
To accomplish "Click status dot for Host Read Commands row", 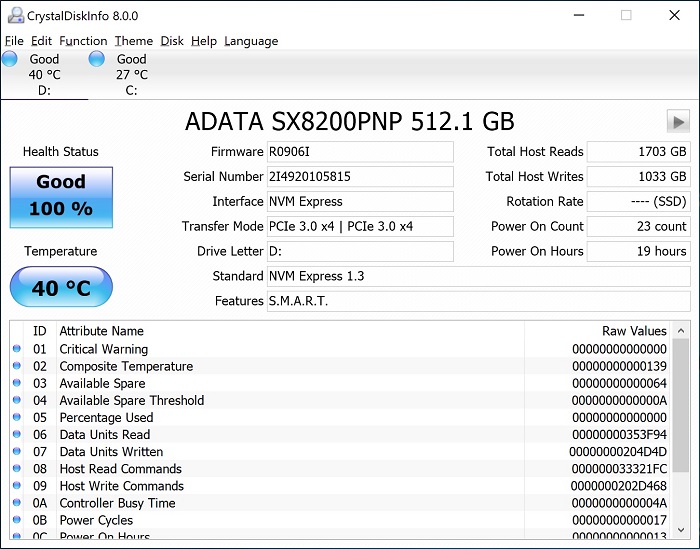I will pyautogui.click(x=17, y=468).
